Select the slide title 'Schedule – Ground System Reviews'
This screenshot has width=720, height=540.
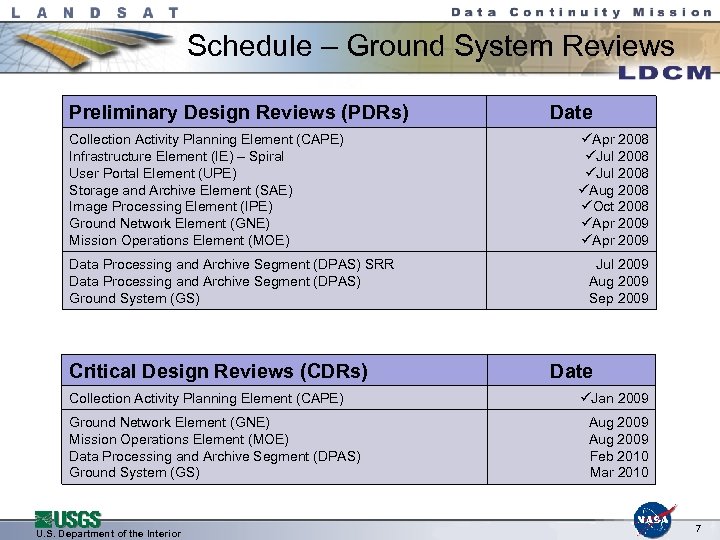[x=430, y=46]
